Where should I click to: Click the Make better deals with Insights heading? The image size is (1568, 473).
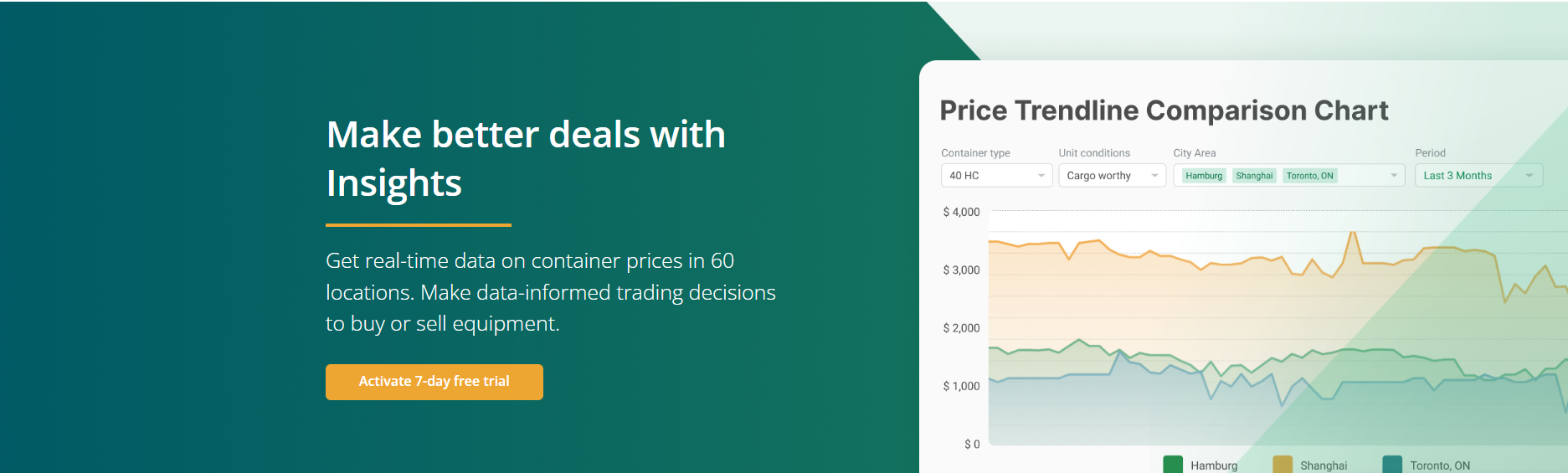[x=526, y=158]
